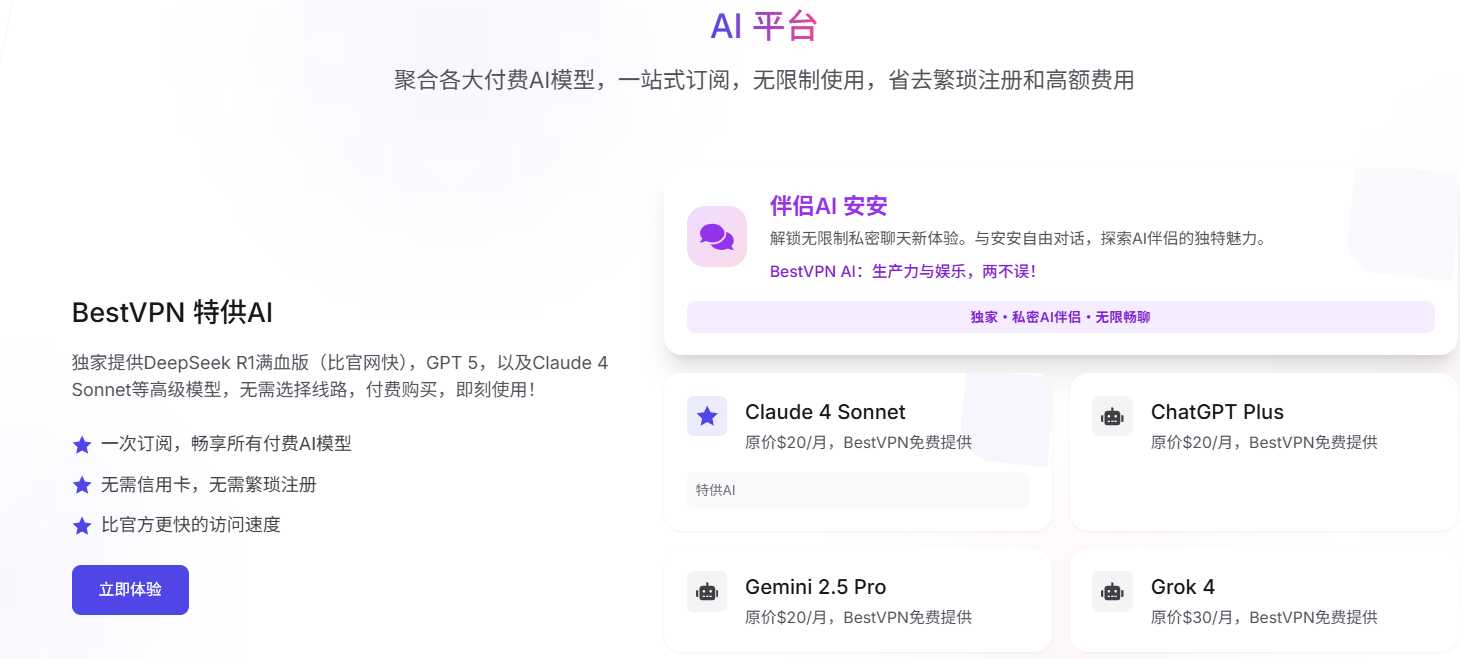This screenshot has width=1460, height=659.
Task: Click the robot icon beside Gemini 2.5 Pro
Action: 707,591
